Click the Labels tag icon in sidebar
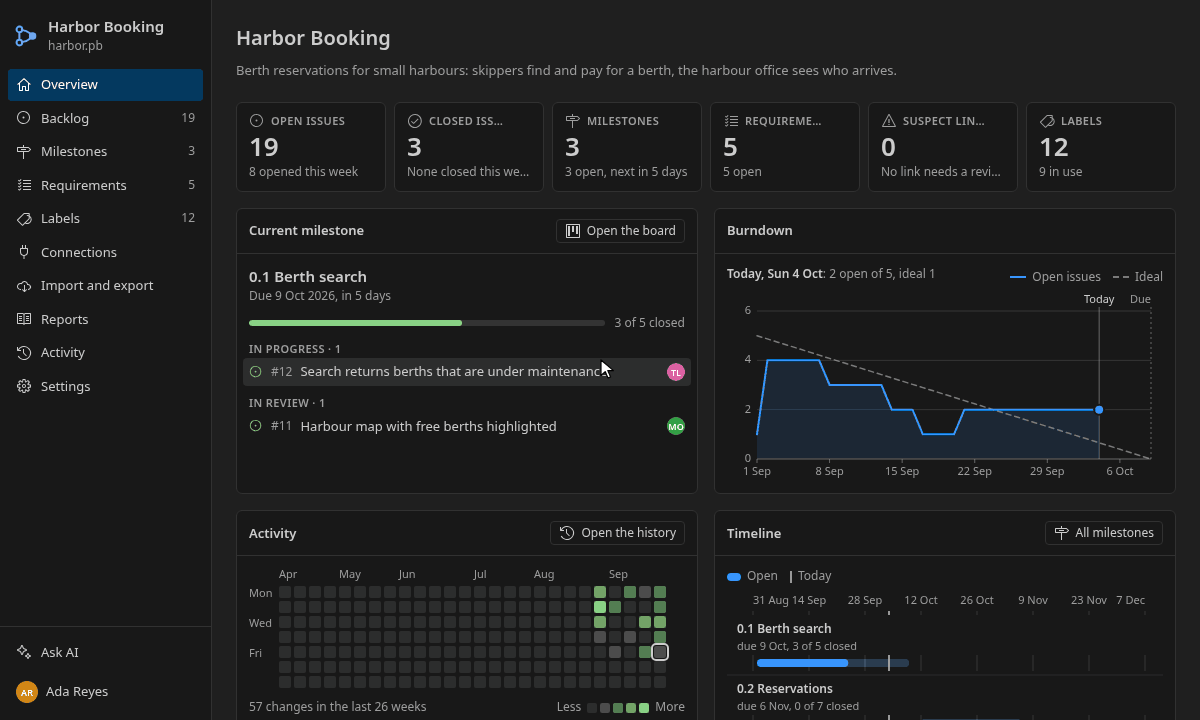The height and width of the screenshot is (720, 1200). point(24,218)
